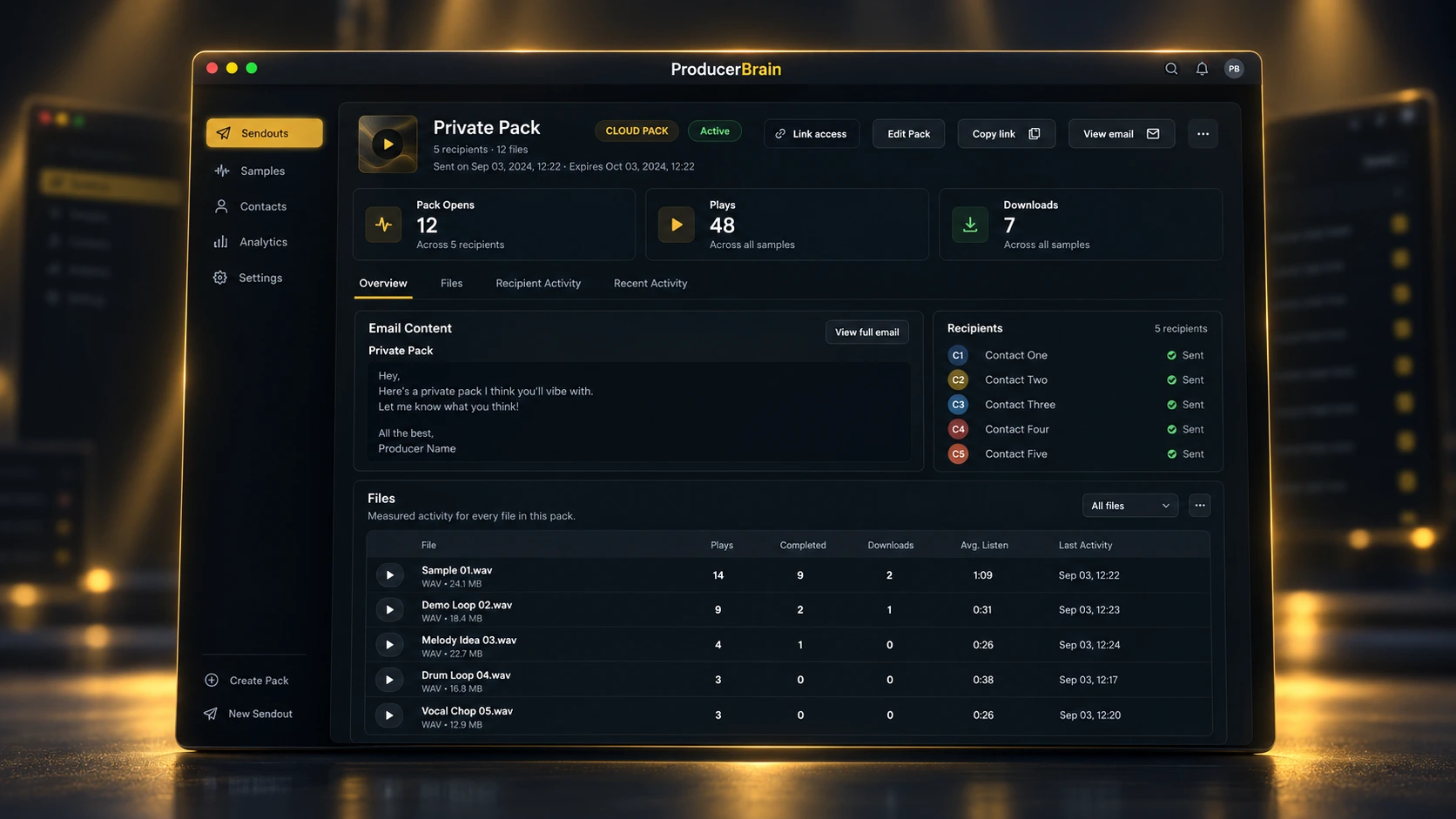Click the C2 avatar for Contact Two
Image resolution: width=1456 pixels, height=819 pixels.
pyautogui.click(x=958, y=380)
